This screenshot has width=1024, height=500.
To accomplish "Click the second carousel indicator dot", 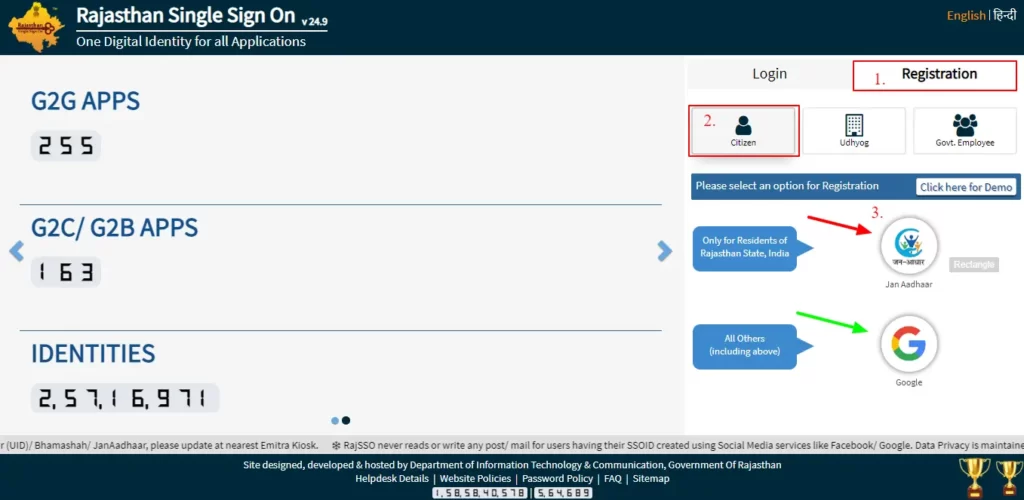I will [346, 421].
